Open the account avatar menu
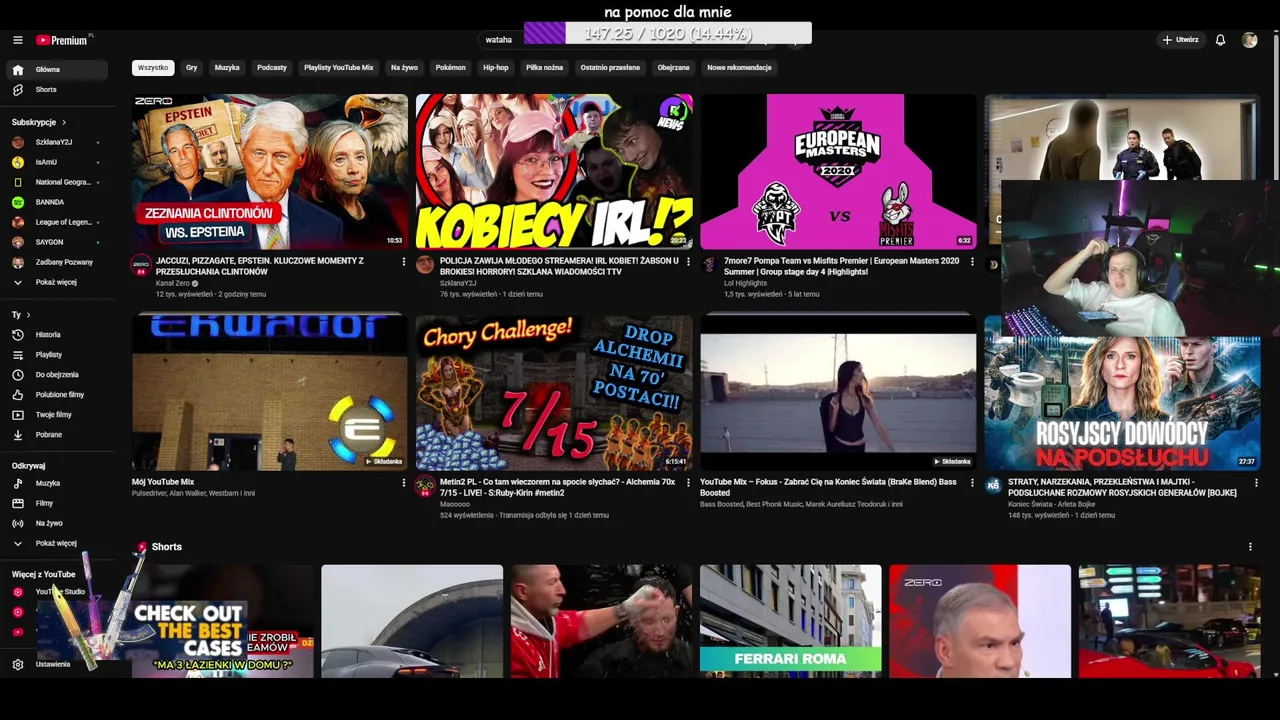The image size is (1280, 720). pos(1249,40)
